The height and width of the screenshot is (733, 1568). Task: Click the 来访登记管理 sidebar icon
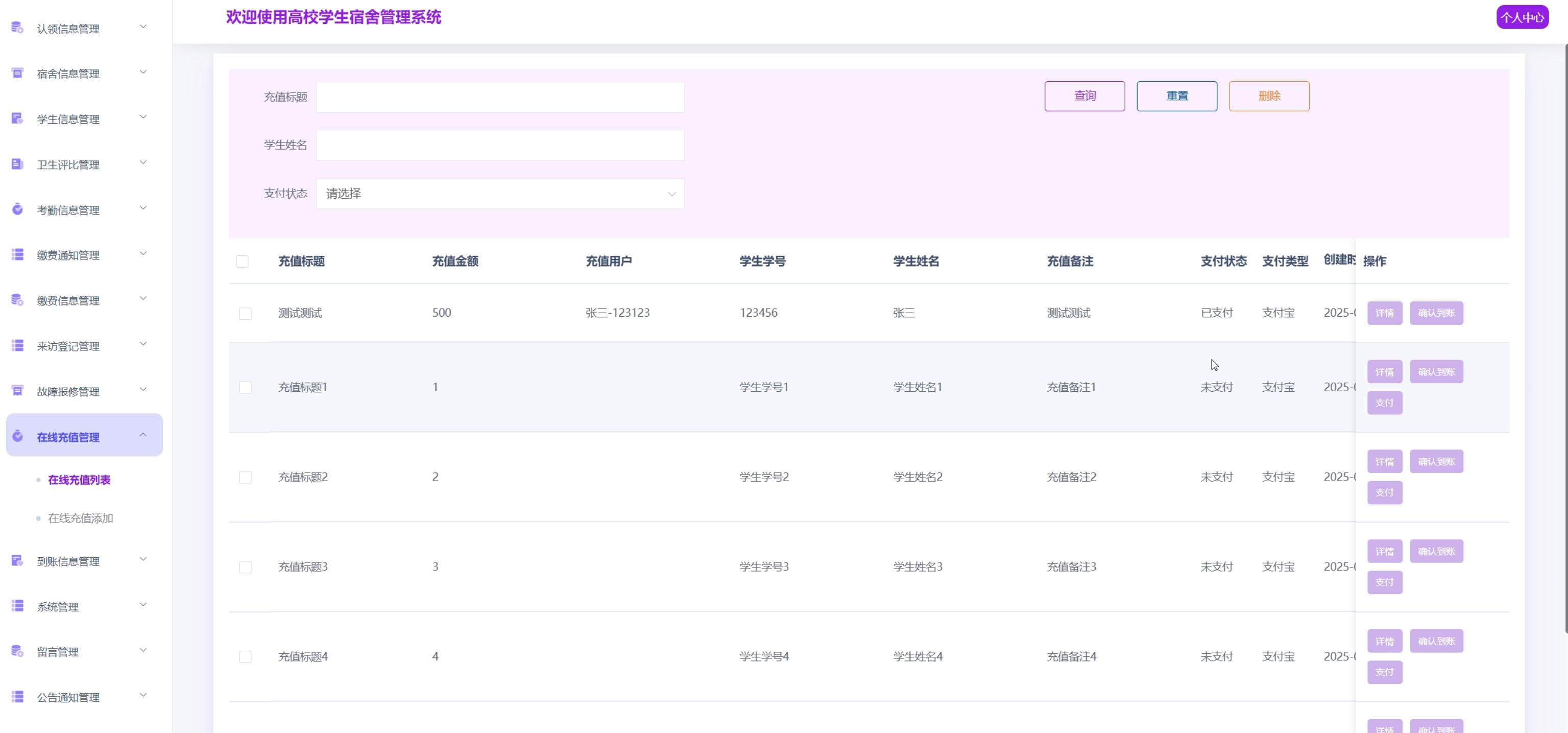pos(18,346)
